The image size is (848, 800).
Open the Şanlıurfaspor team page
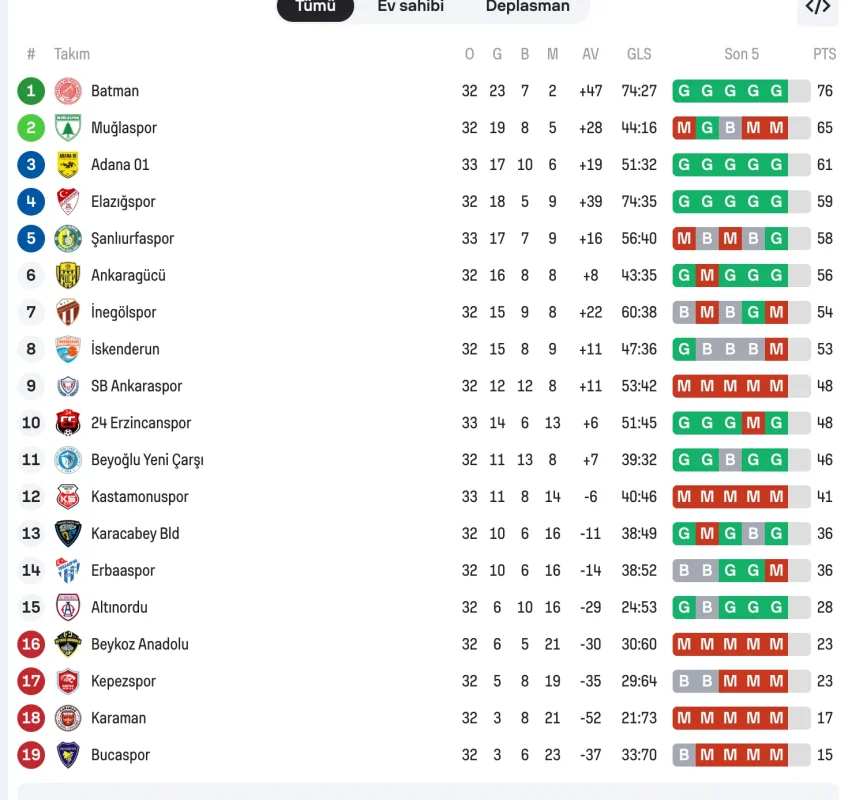132,239
